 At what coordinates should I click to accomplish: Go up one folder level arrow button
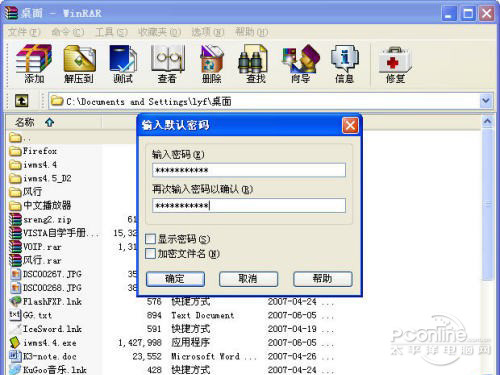coord(21,101)
